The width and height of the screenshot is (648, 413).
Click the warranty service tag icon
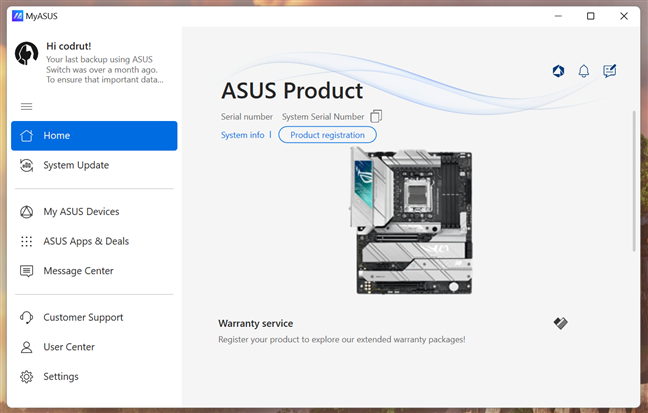coord(560,323)
